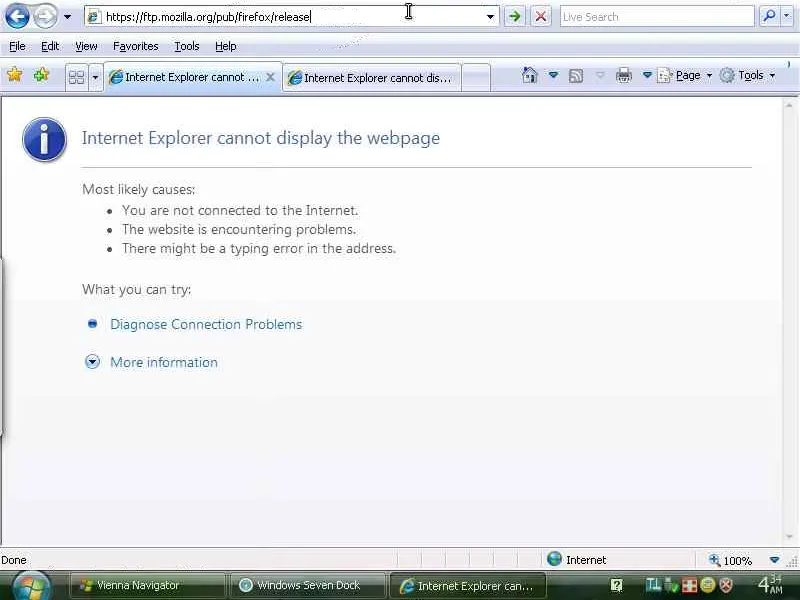Expand the Print options dropdown arrow
The height and width of the screenshot is (600, 800).
(x=647, y=76)
